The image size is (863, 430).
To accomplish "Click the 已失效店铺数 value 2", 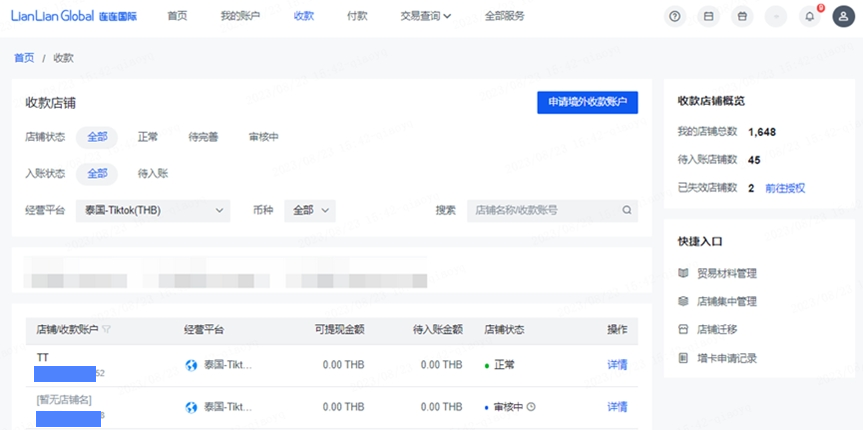I will pyautogui.click(x=751, y=188).
